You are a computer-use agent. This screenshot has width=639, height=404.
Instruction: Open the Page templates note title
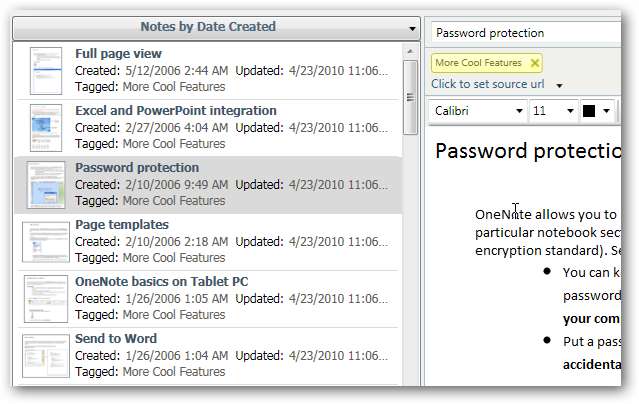click(121, 225)
